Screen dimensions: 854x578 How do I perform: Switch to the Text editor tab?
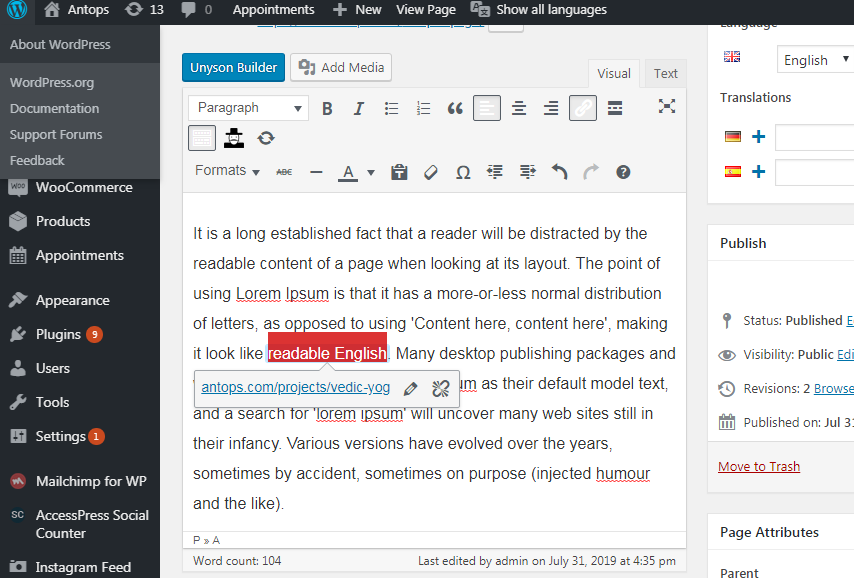coord(666,74)
